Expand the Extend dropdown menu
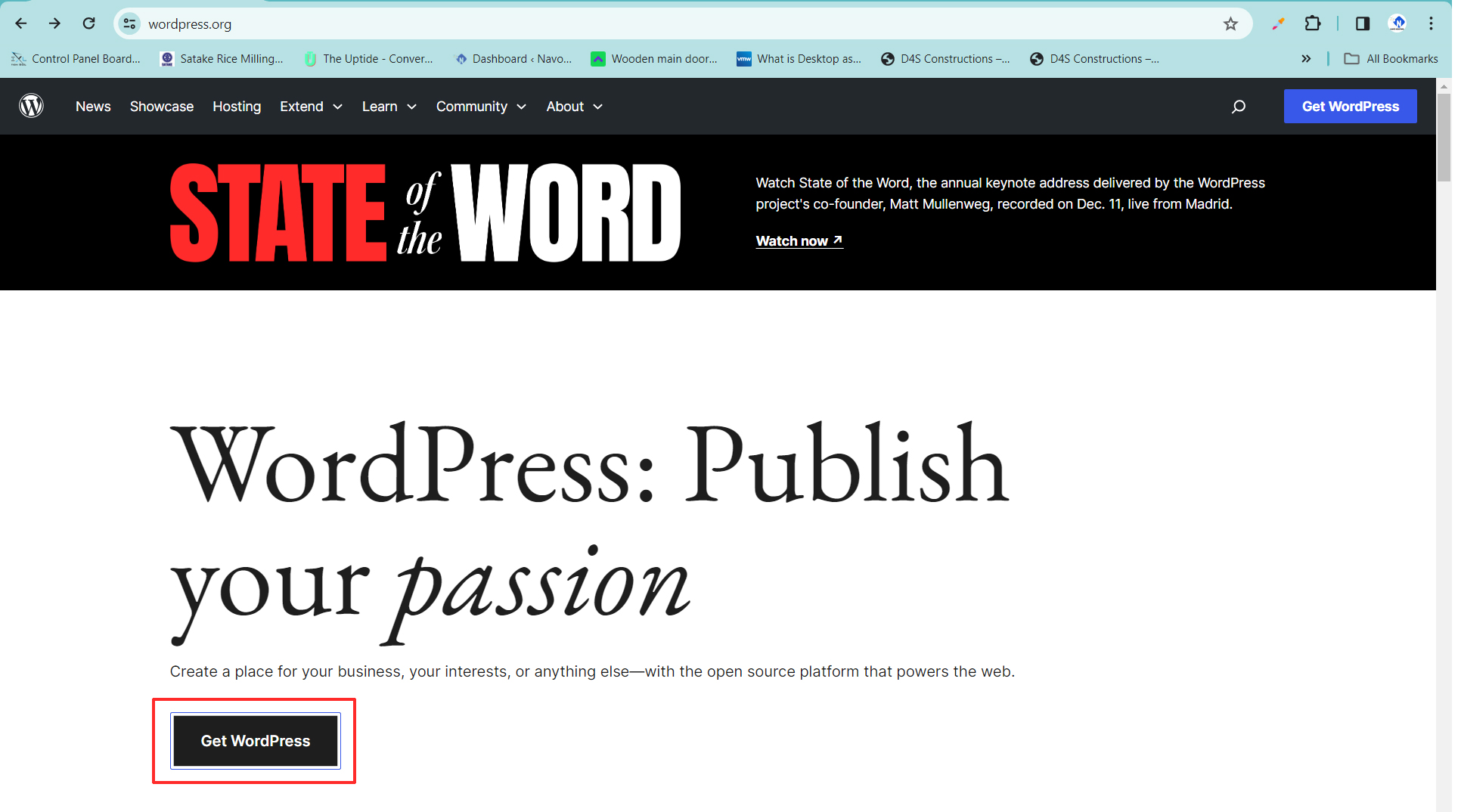The height and width of the screenshot is (812, 1458). (x=311, y=107)
